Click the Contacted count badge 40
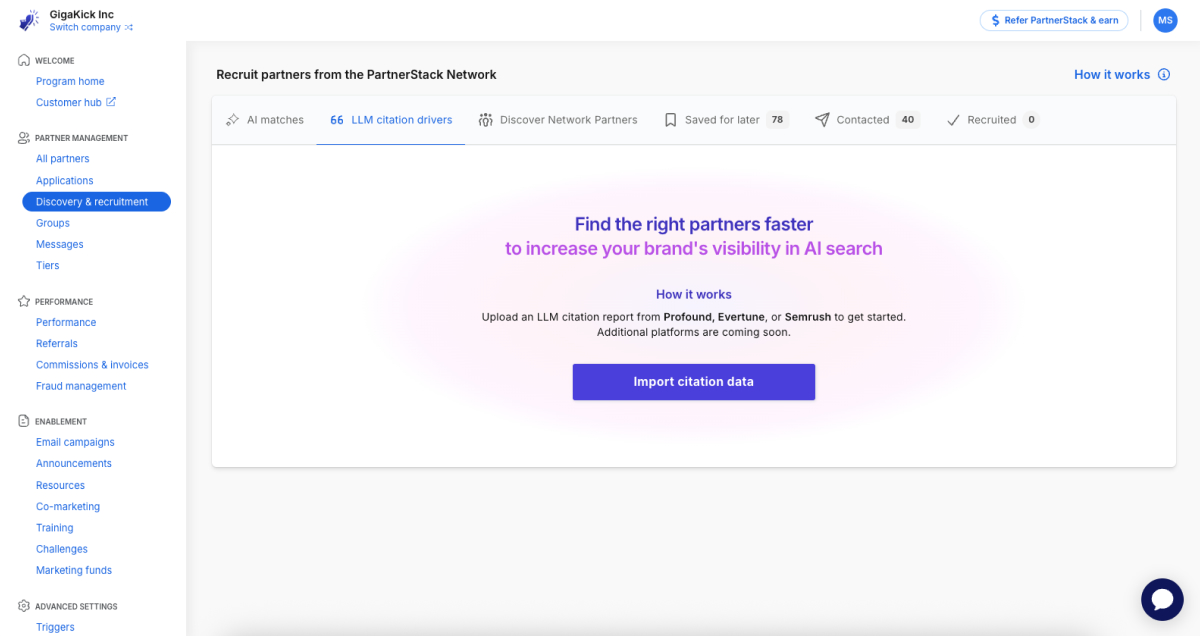The width and height of the screenshot is (1200, 636). (908, 120)
